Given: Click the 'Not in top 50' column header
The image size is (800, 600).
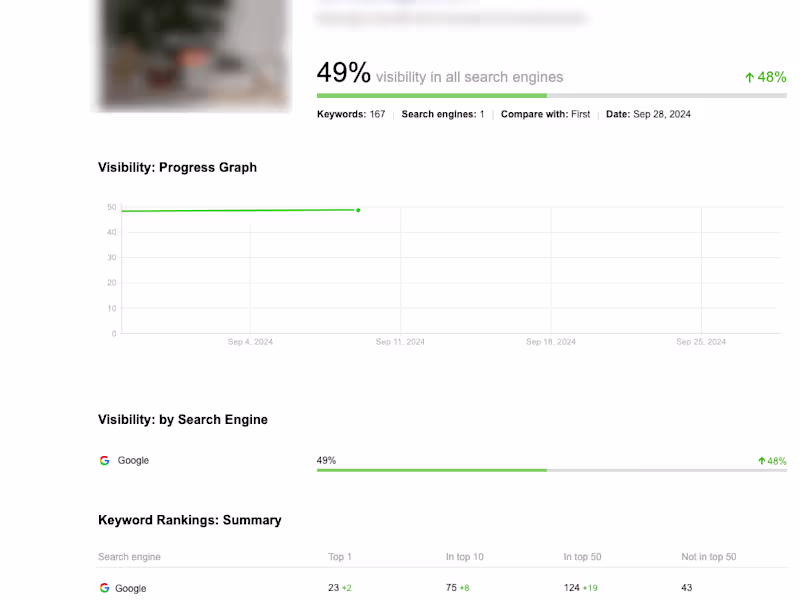Looking at the screenshot, I should point(709,557).
